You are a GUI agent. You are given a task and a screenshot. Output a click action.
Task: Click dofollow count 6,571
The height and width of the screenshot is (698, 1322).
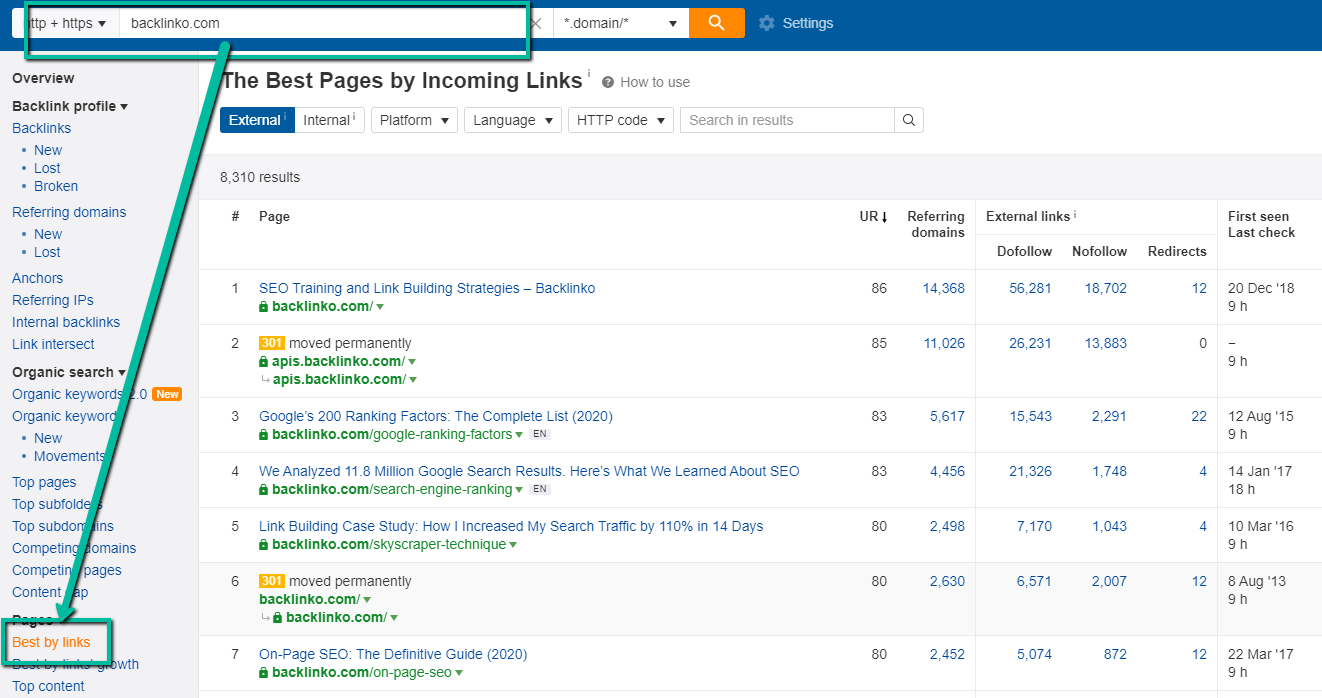(x=1034, y=581)
